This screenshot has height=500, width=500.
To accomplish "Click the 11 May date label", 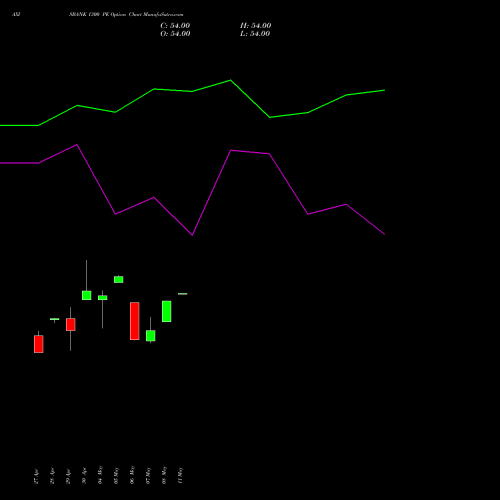I will point(180,475).
